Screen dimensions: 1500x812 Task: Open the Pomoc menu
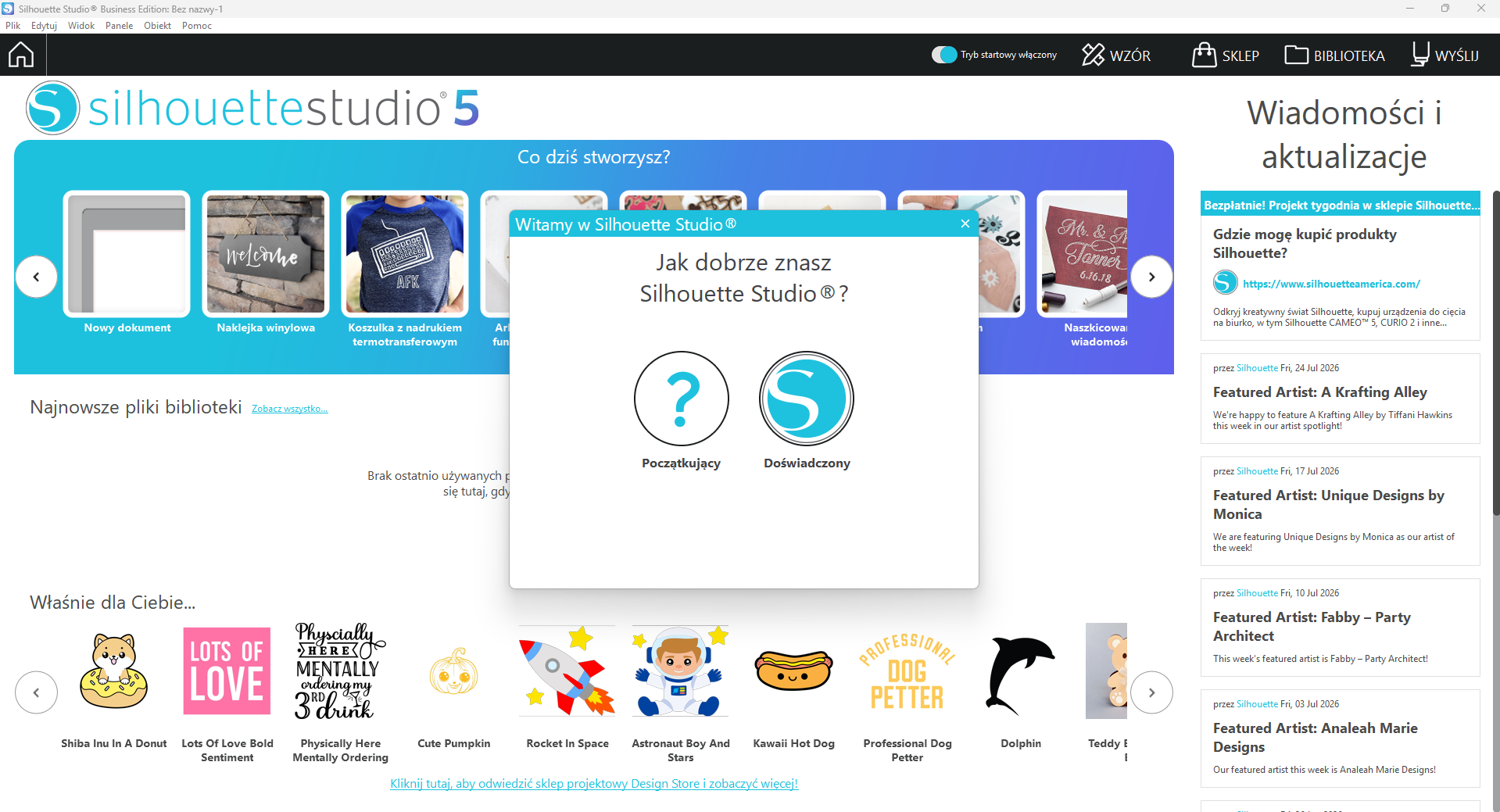[197, 26]
